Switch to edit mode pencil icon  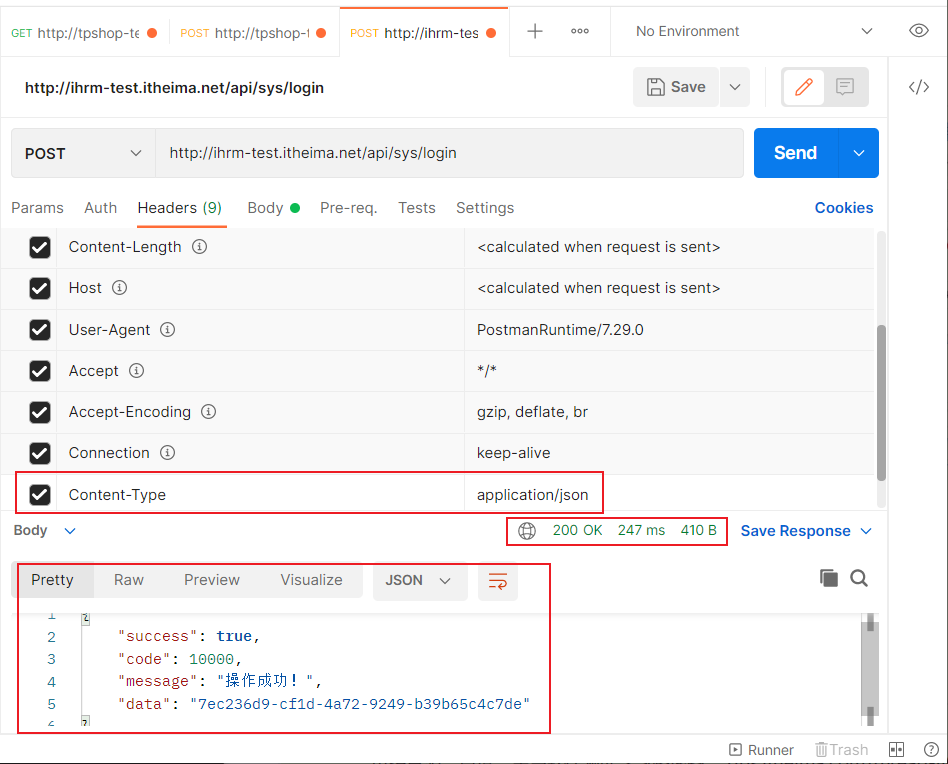[x=803, y=87]
